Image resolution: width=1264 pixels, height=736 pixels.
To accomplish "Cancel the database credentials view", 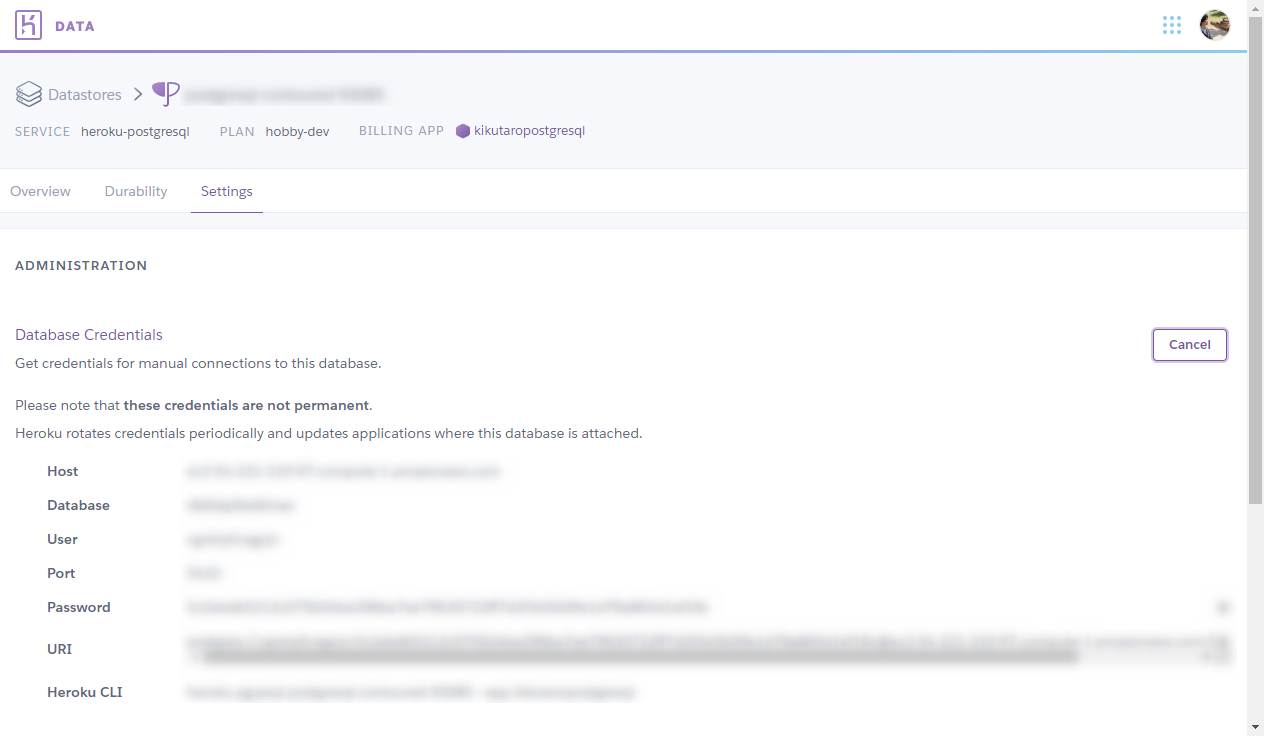I will coord(1190,344).
